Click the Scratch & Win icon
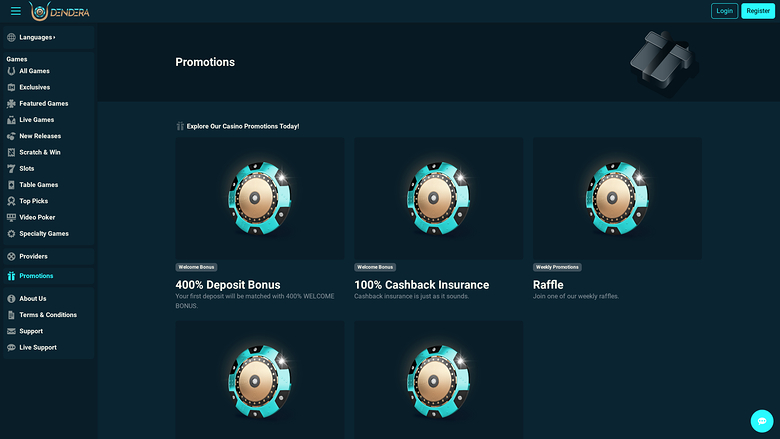780x439 pixels. pyautogui.click(x=11, y=152)
